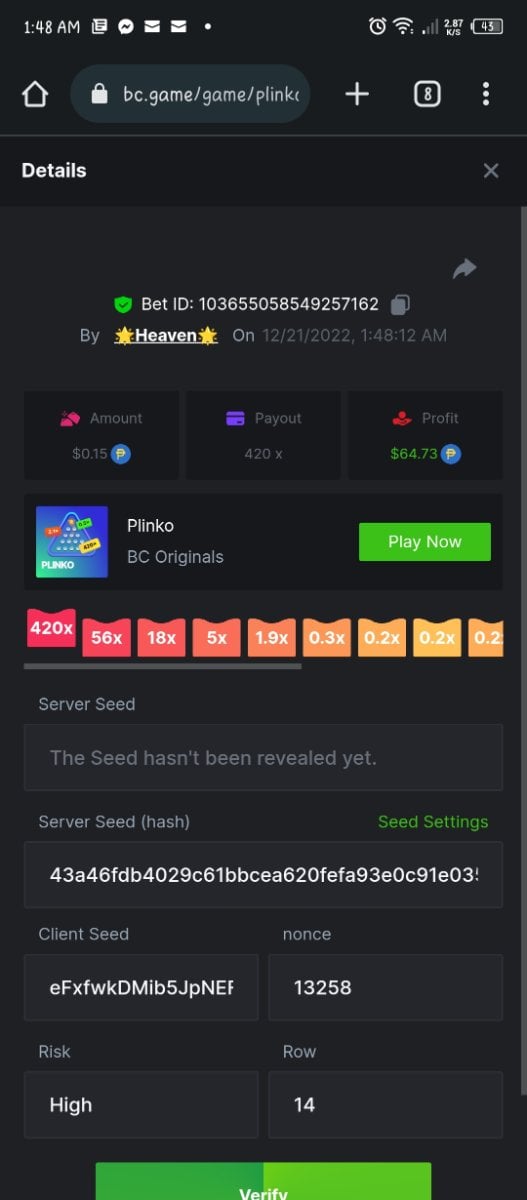Screen dimensions: 527x1200
Task: Open the Risk field set to High
Action: tap(141, 1105)
